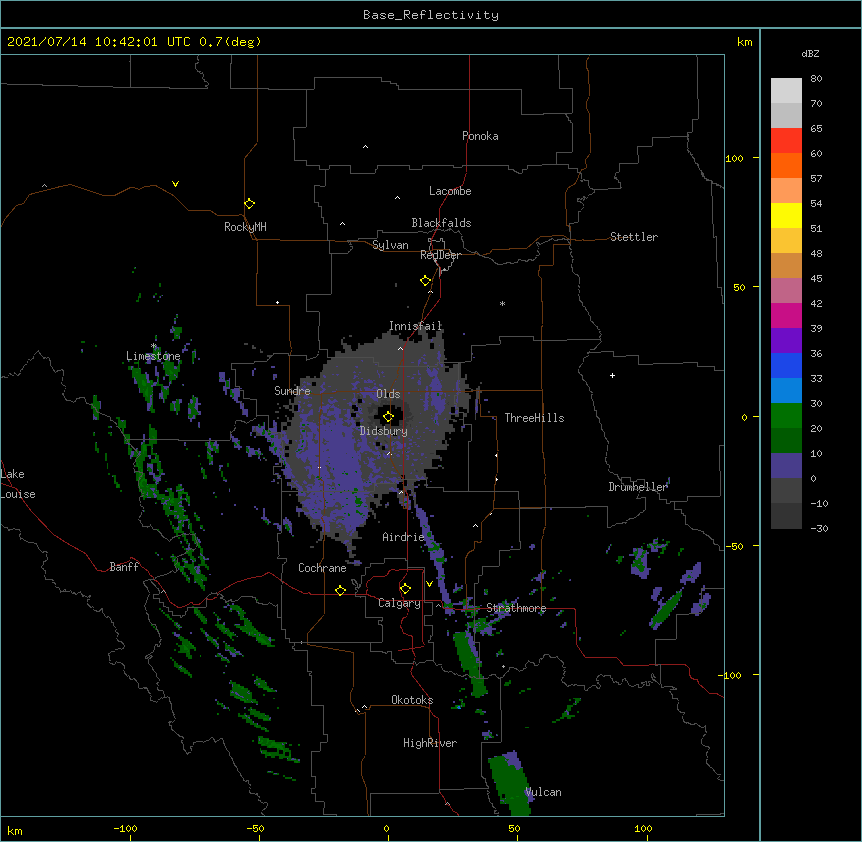
Task: Click the Olds city label
Action: pyautogui.click(x=388, y=394)
